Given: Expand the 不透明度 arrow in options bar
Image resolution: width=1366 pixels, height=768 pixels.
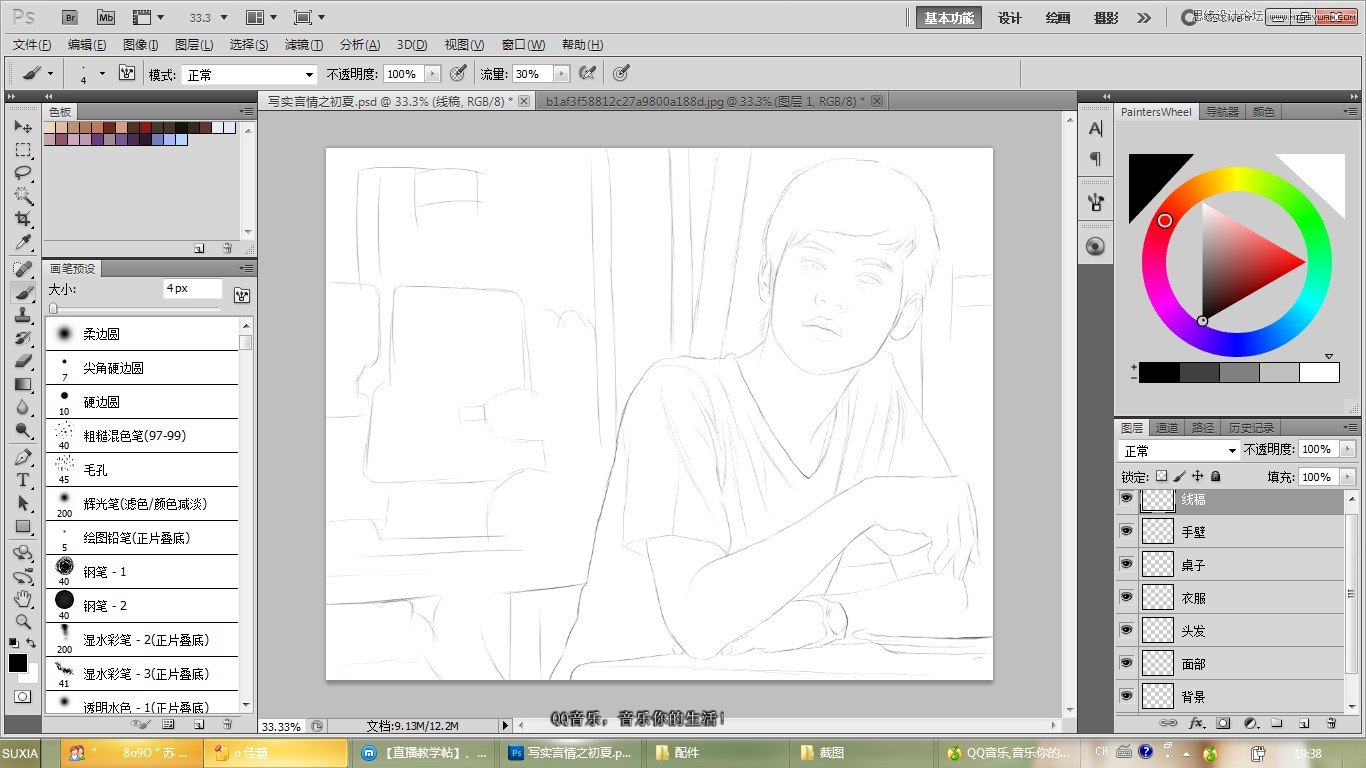Looking at the screenshot, I should 432,74.
